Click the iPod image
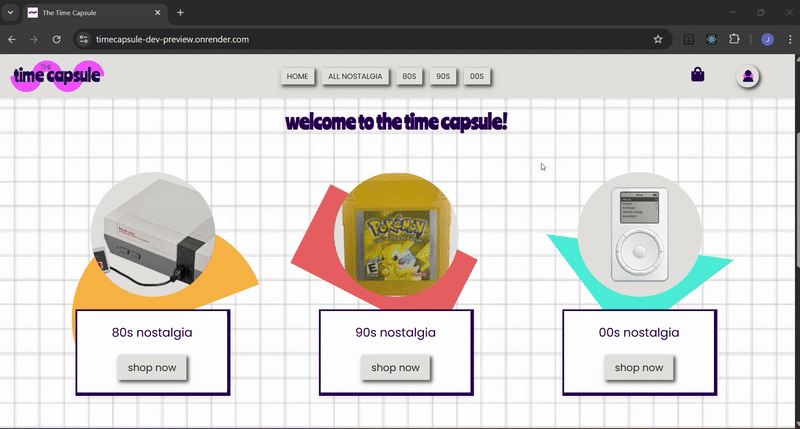 640,235
